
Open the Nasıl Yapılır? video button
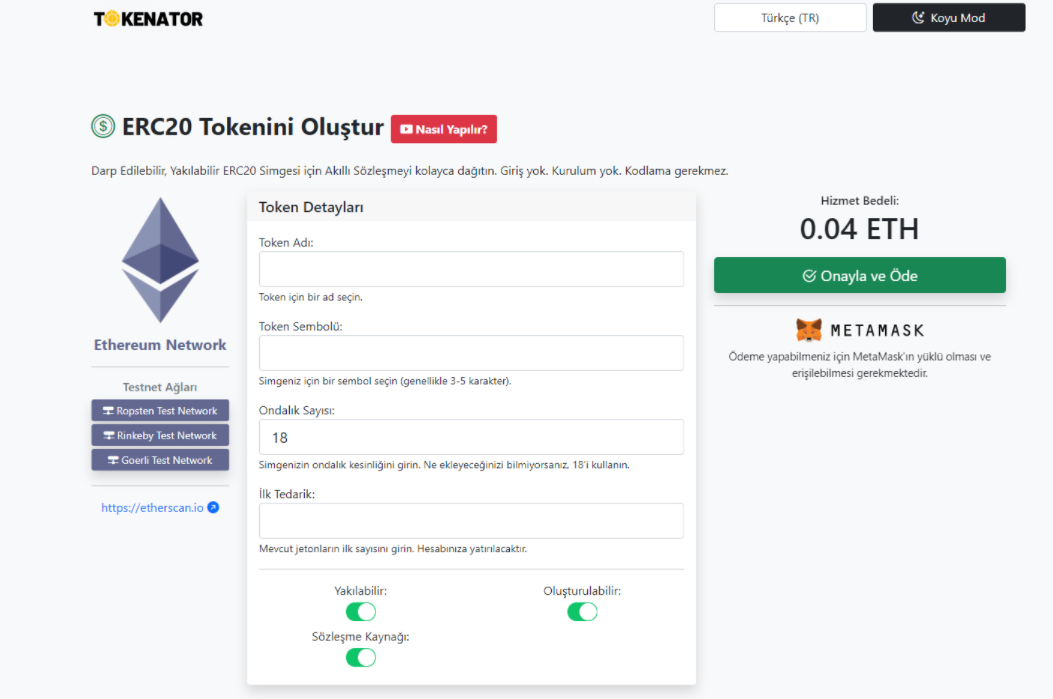(444, 129)
